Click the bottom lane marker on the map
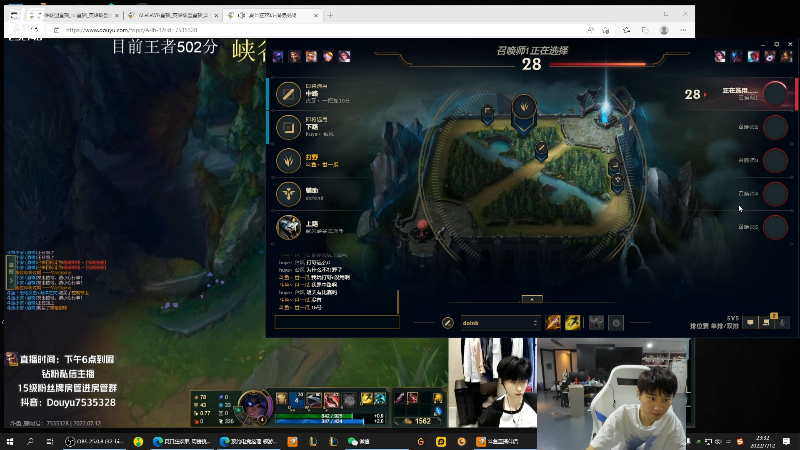Screen dimensions: 800x450 click(x=614, y=166)
